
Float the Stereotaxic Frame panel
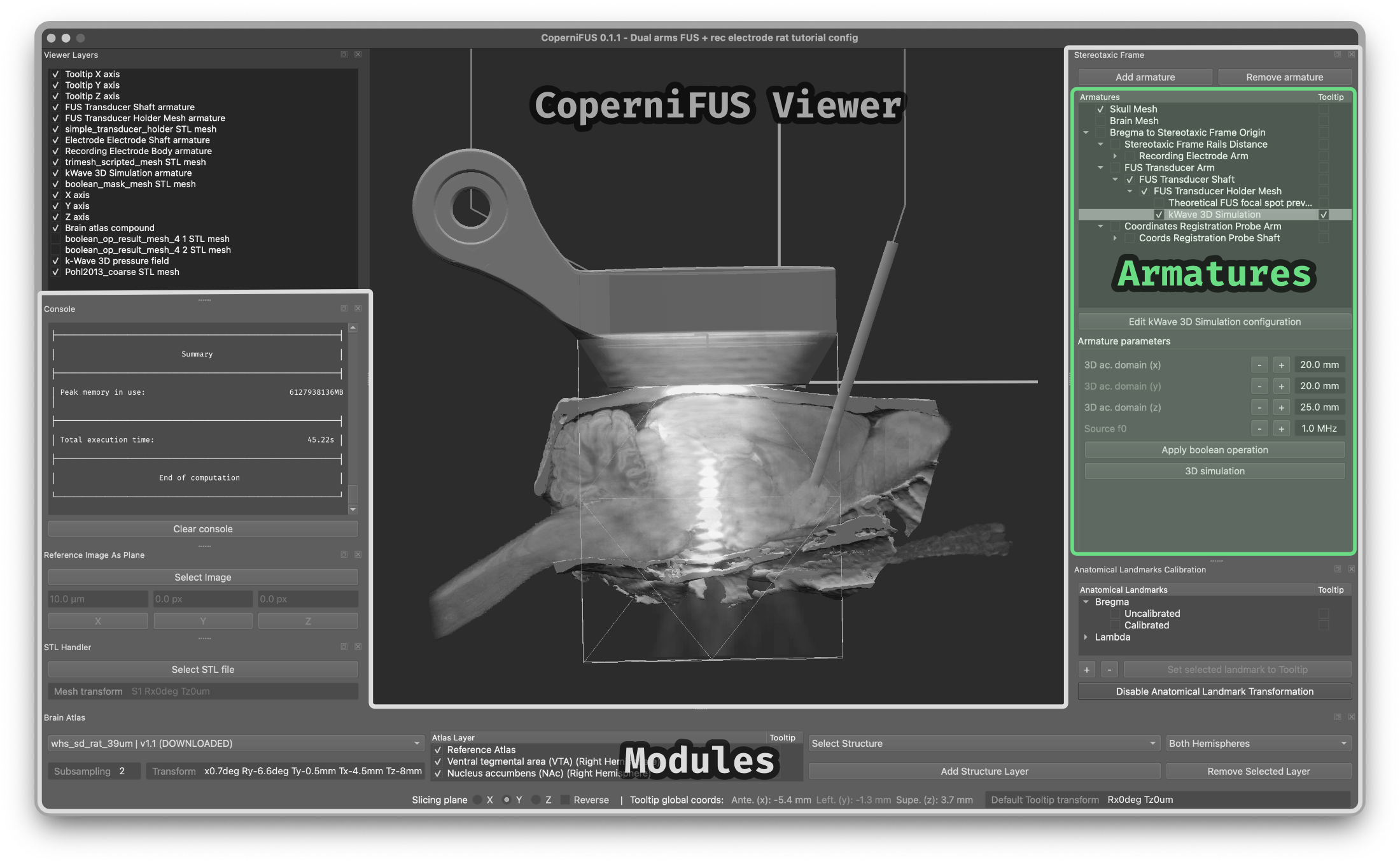click(1338, 55)
